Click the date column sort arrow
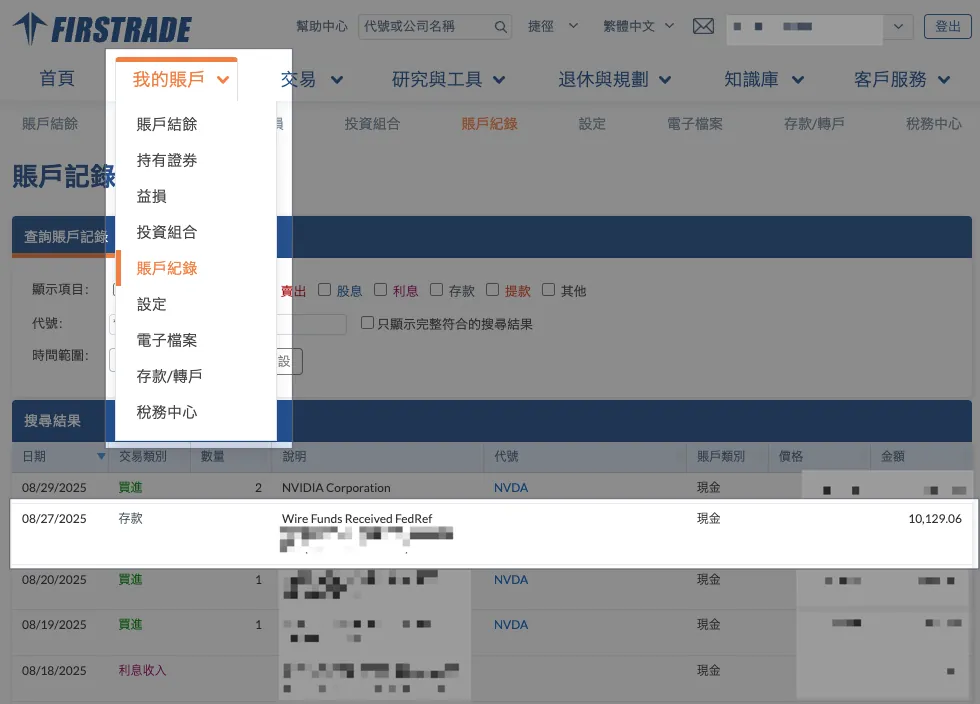 pyautogui.click(x=101, y=456)
